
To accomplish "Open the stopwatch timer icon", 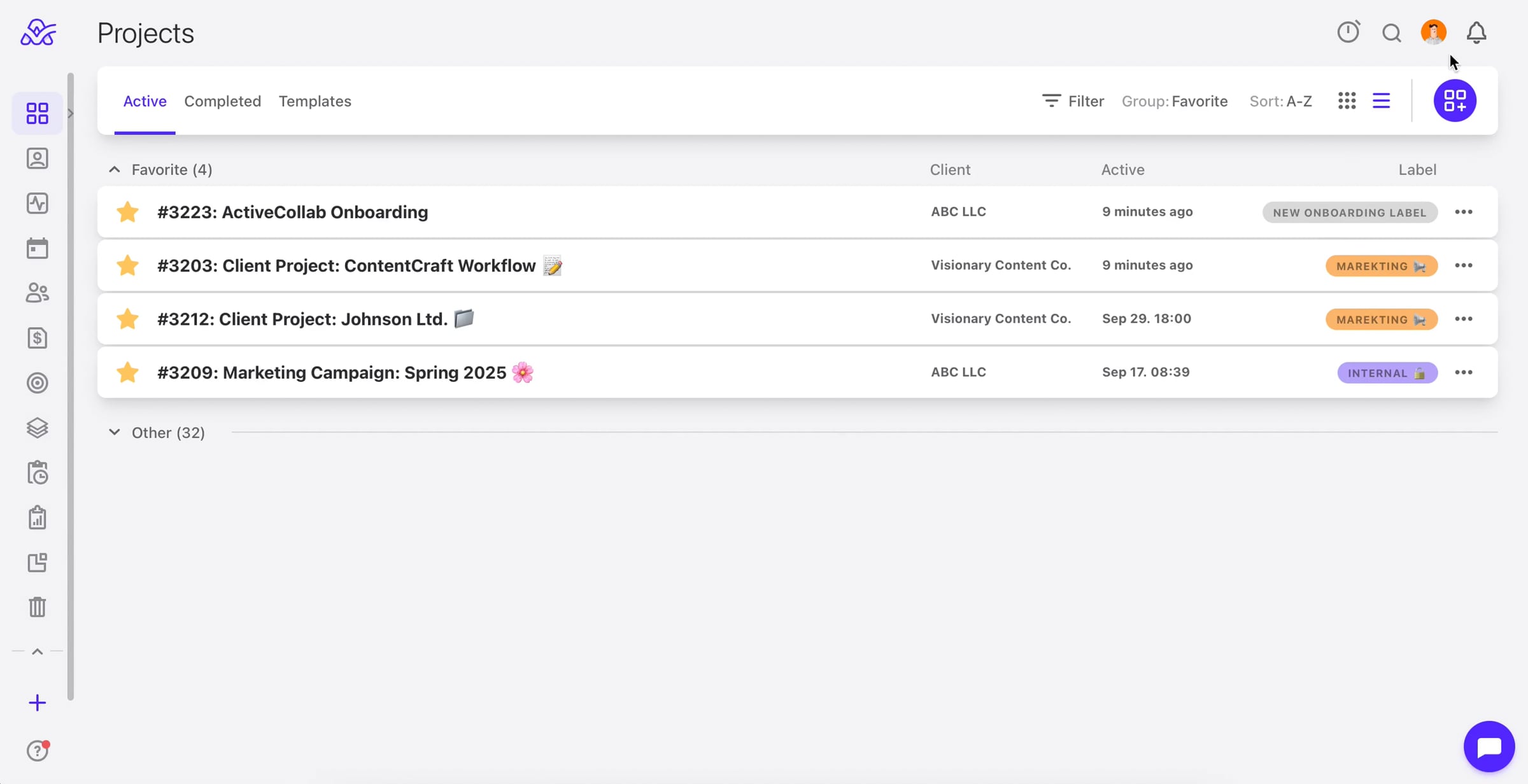I will [1348, 32].
